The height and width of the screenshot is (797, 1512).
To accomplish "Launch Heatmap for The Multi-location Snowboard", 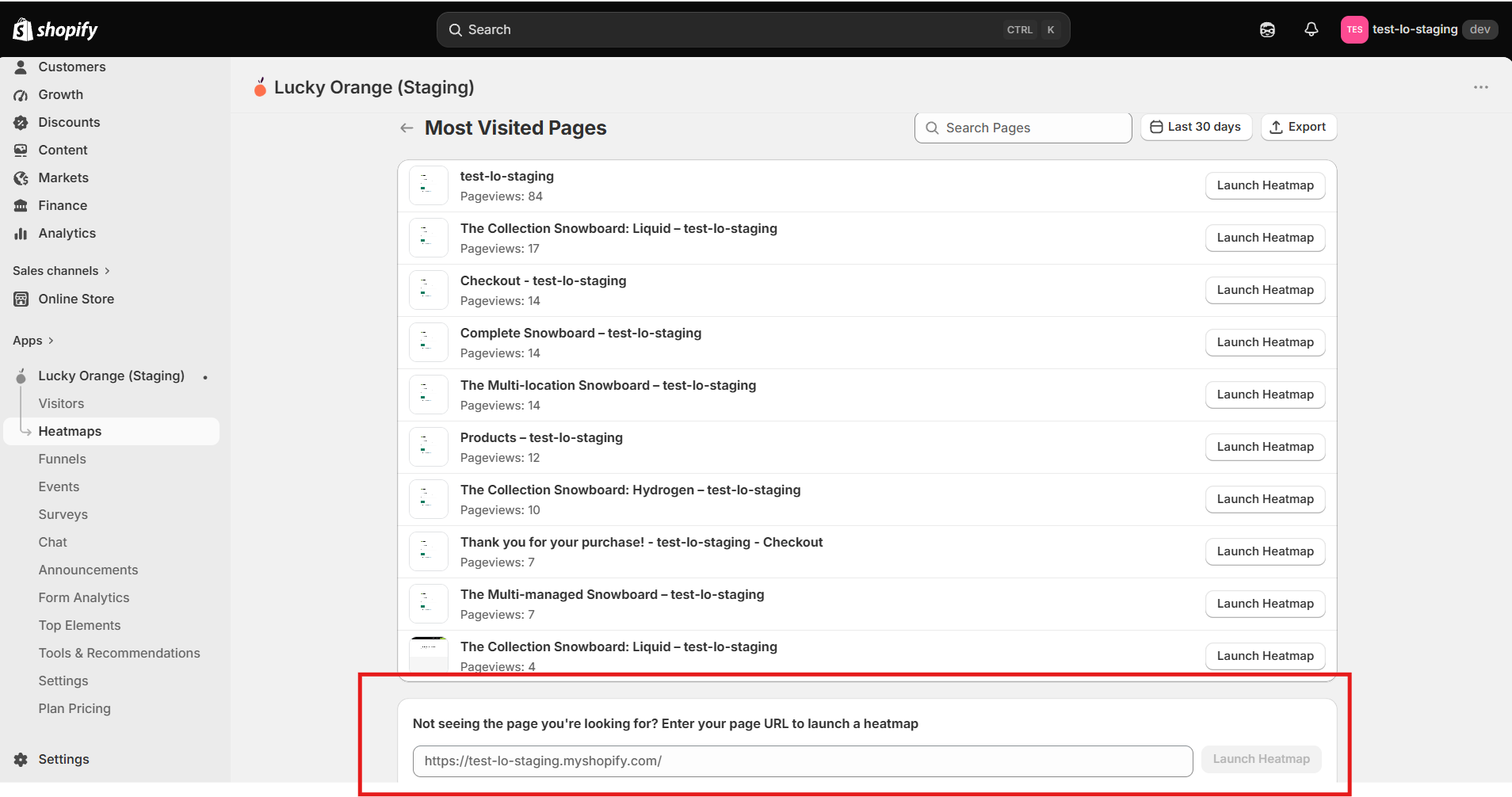I will pyautogui.click(x=1265, y=395).
